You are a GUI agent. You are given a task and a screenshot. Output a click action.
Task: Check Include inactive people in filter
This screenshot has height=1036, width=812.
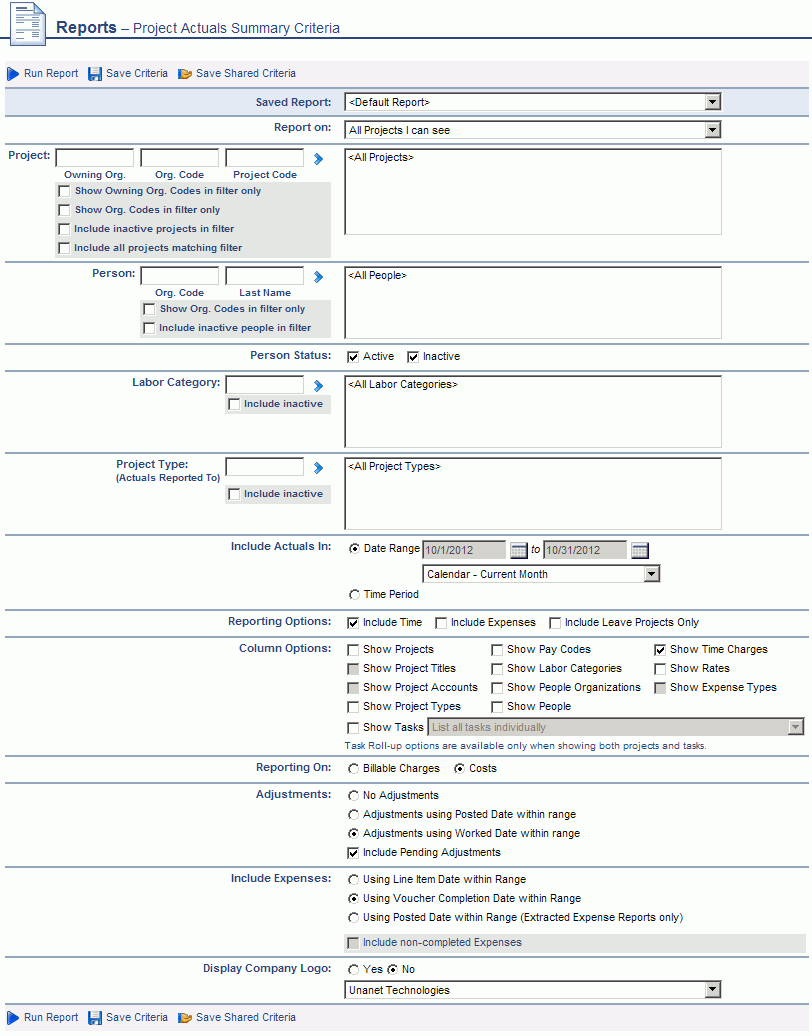point(149,328)
